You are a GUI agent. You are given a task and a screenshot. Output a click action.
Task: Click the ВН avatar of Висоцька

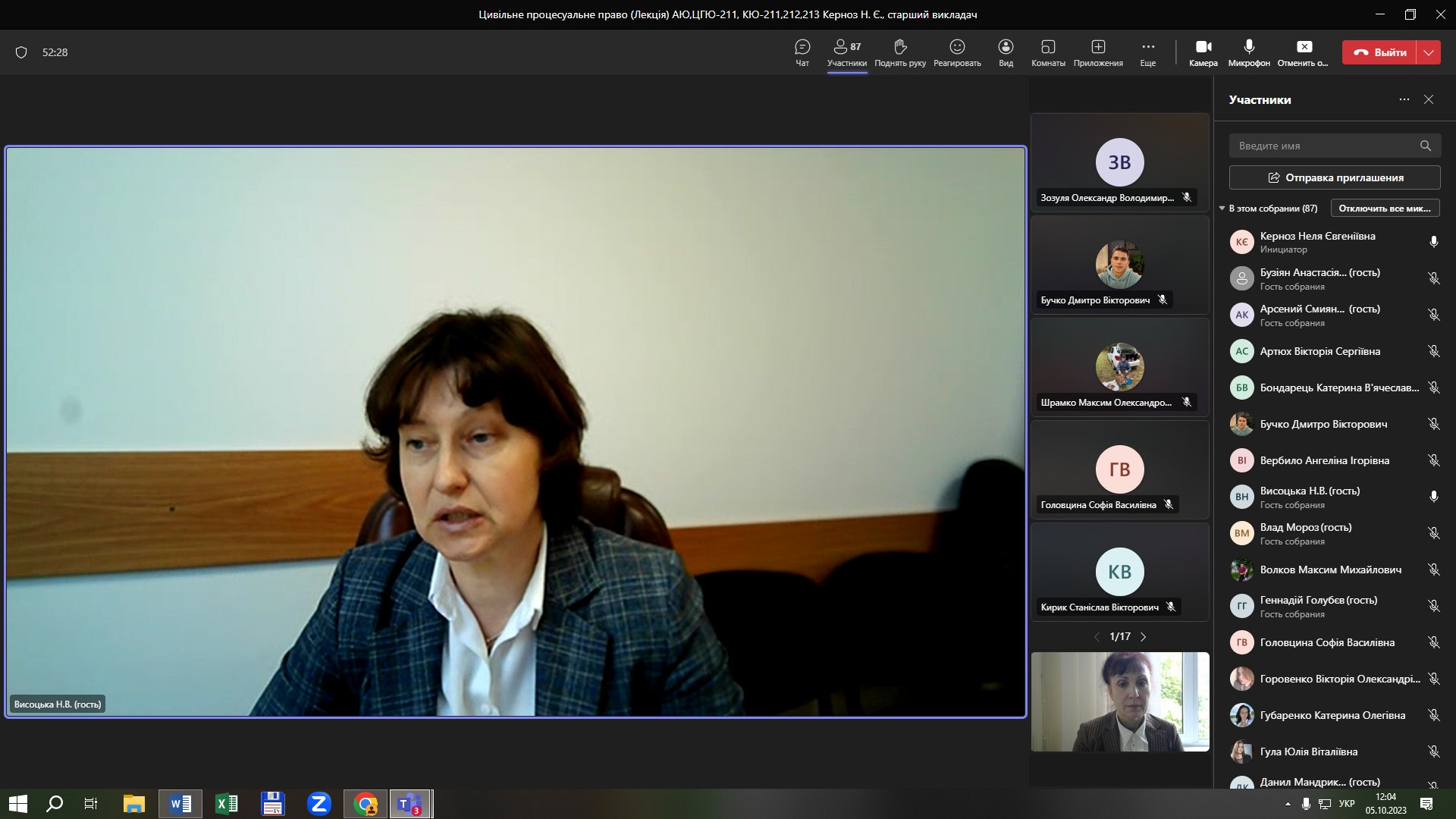point(1241,497)
